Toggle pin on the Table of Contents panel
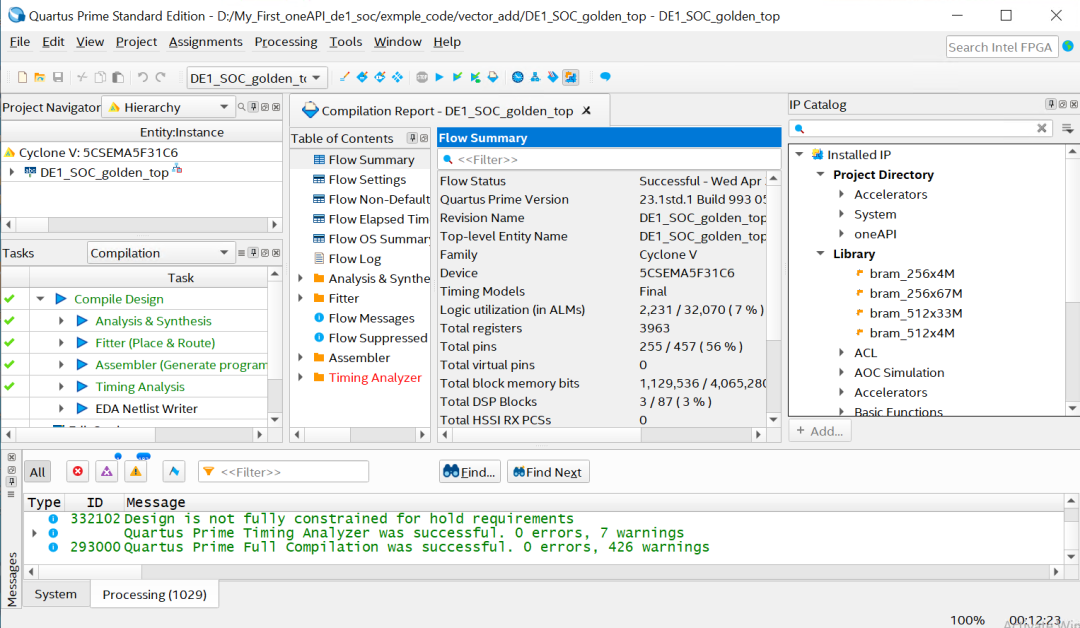This screenshot has width=1080, height=628. [x=413, y=138]
